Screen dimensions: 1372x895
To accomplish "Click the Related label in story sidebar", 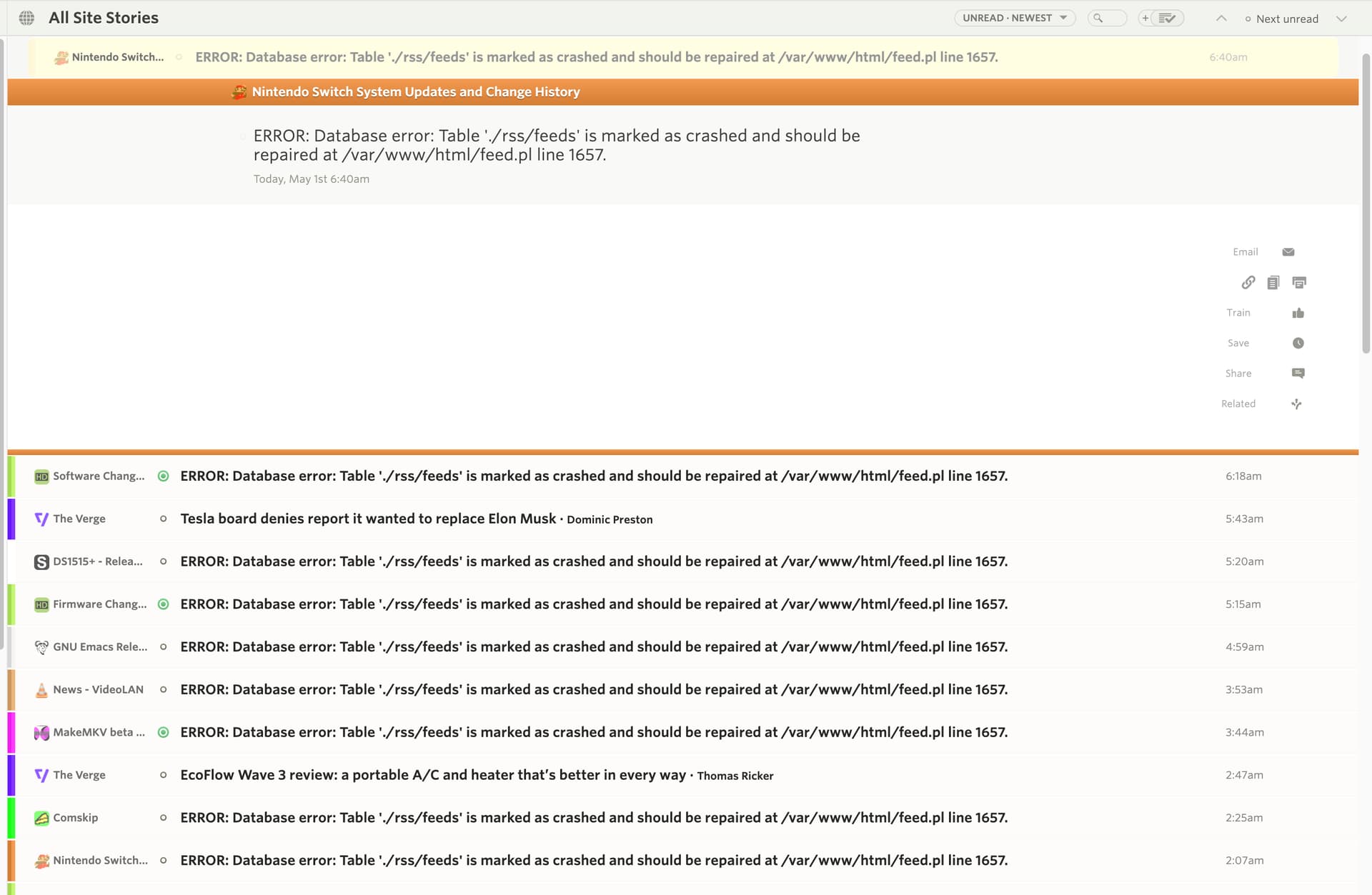I will point(1238,404).
